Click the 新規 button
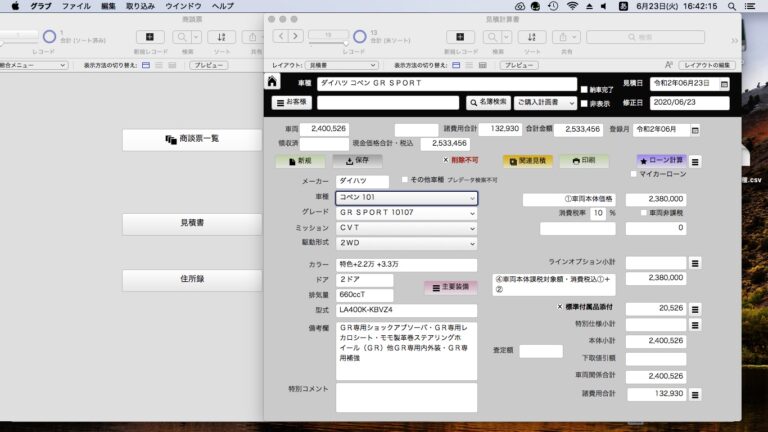Viewport: 768px width, 432px height. click(300, 161)
